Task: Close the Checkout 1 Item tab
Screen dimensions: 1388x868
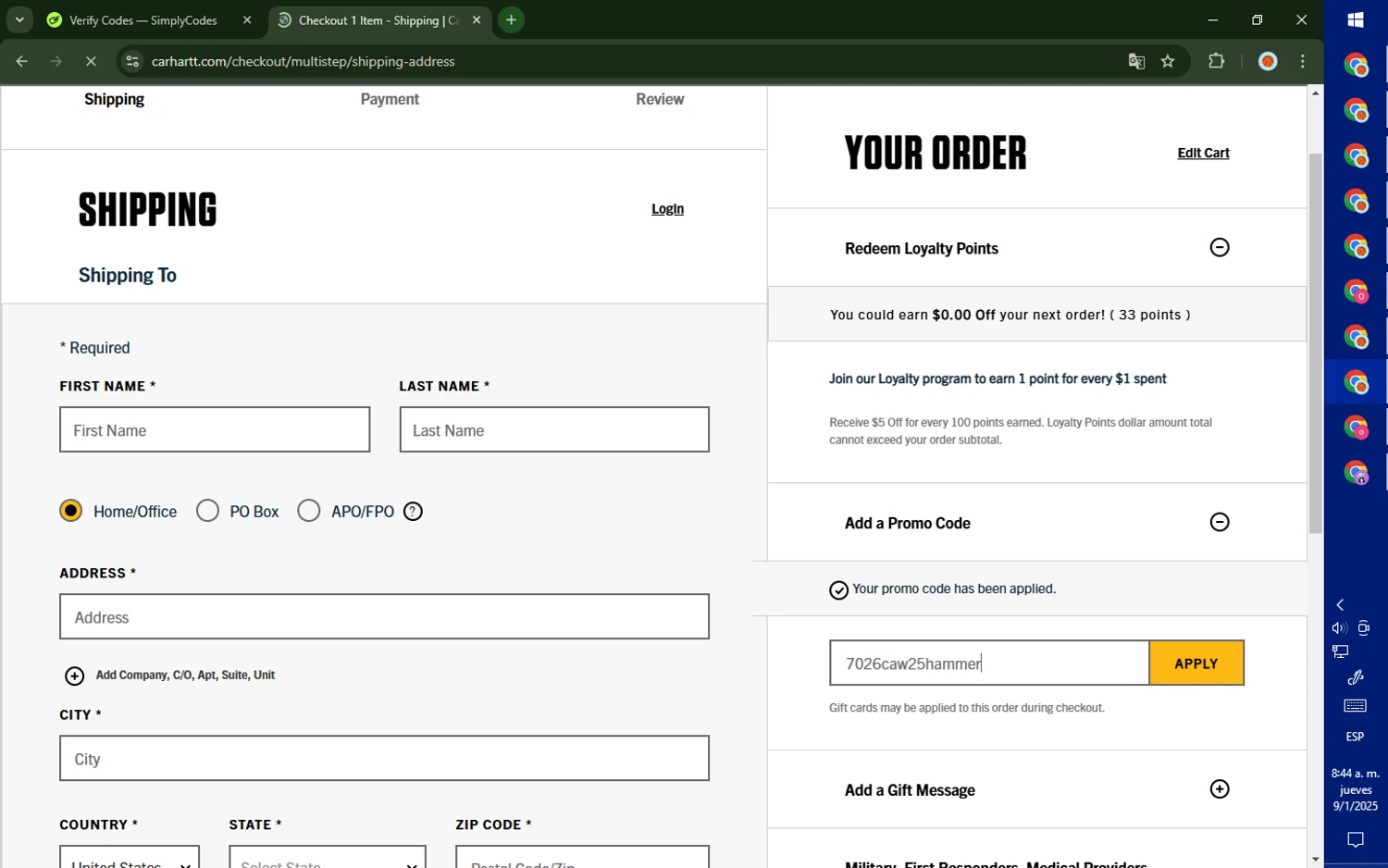Action: pyautogui.click(x=477, y=19)
